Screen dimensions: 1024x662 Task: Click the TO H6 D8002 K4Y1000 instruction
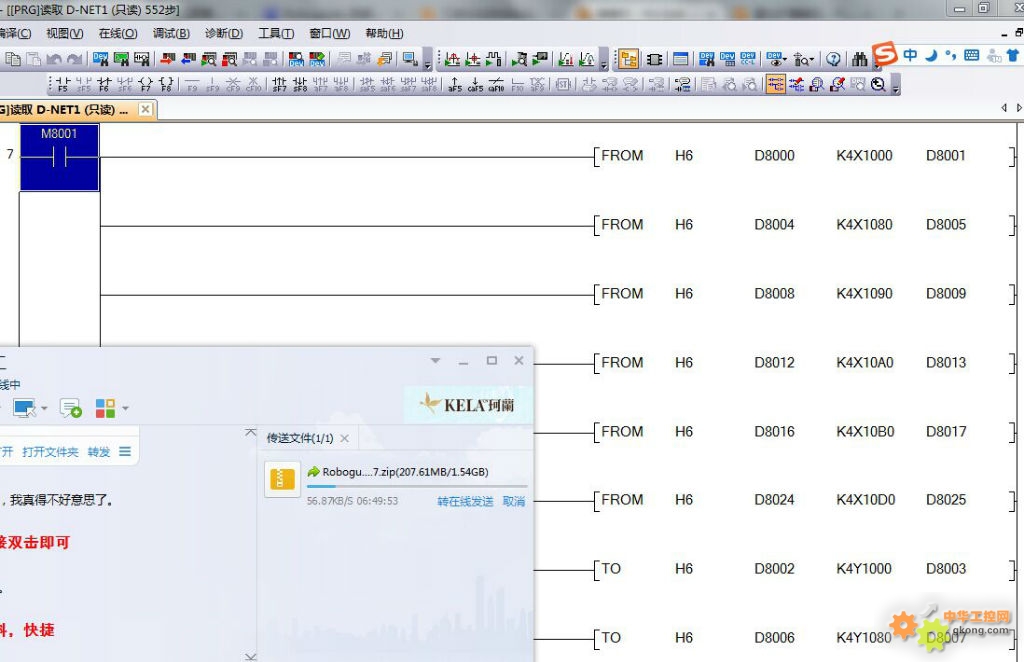click(x=804, y=569)
